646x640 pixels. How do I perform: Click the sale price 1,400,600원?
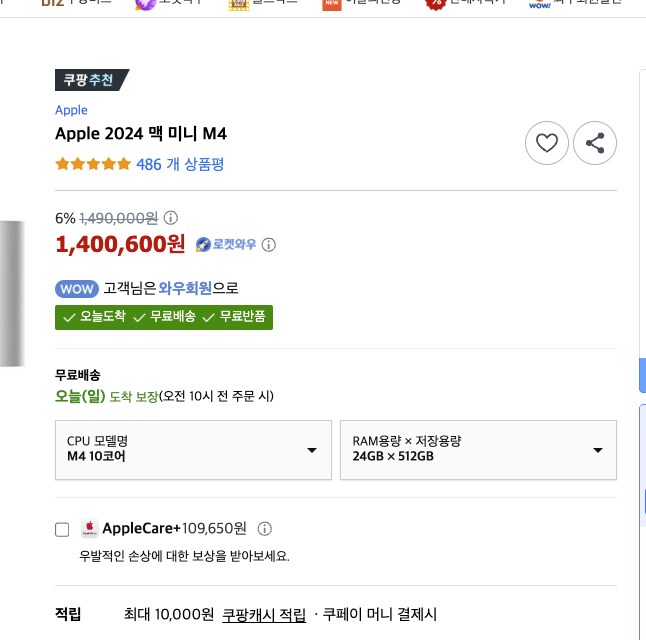click(x=120, y=244)
